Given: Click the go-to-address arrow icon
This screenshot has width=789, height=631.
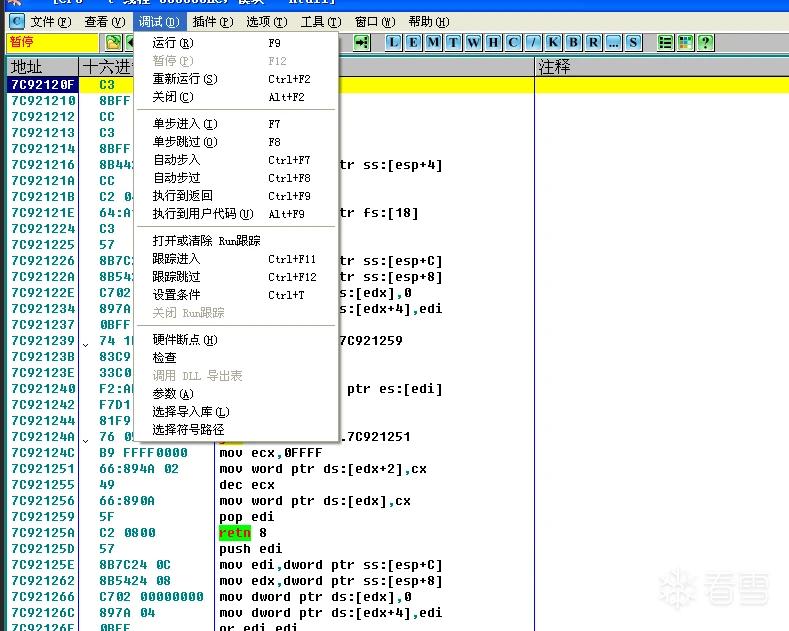Looking at the screenshot, I should tap(362, 43).
